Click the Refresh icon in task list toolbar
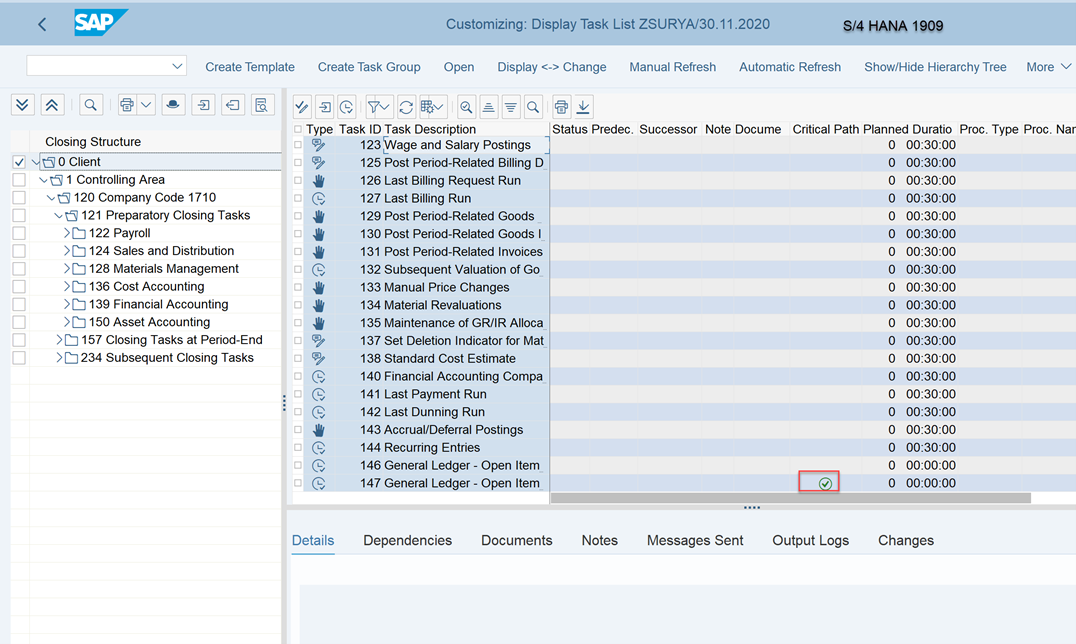Screen dimensions: 1076x644 coord(406,107)
